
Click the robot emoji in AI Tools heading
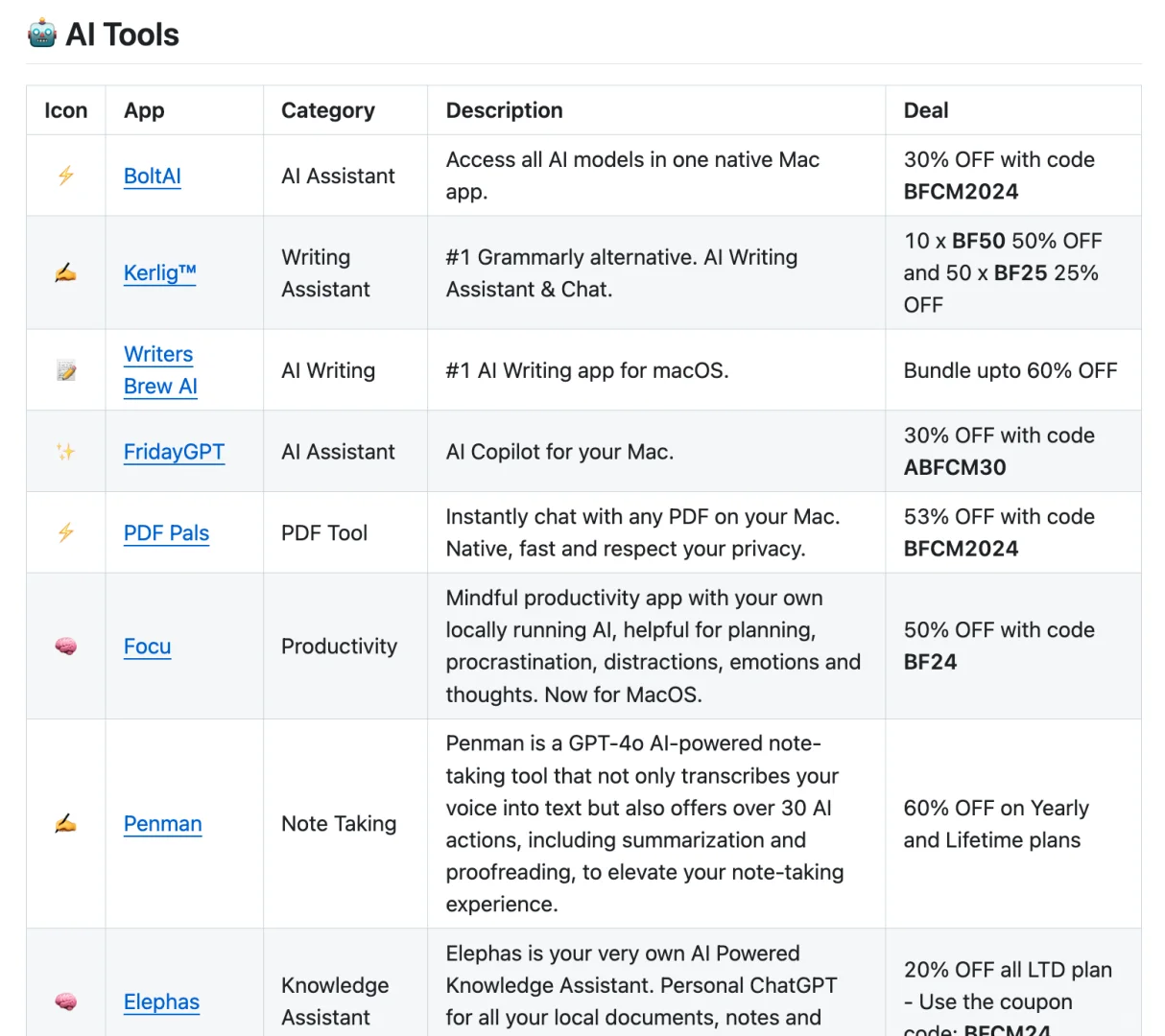pyautogui.click(x=42, y=35)
